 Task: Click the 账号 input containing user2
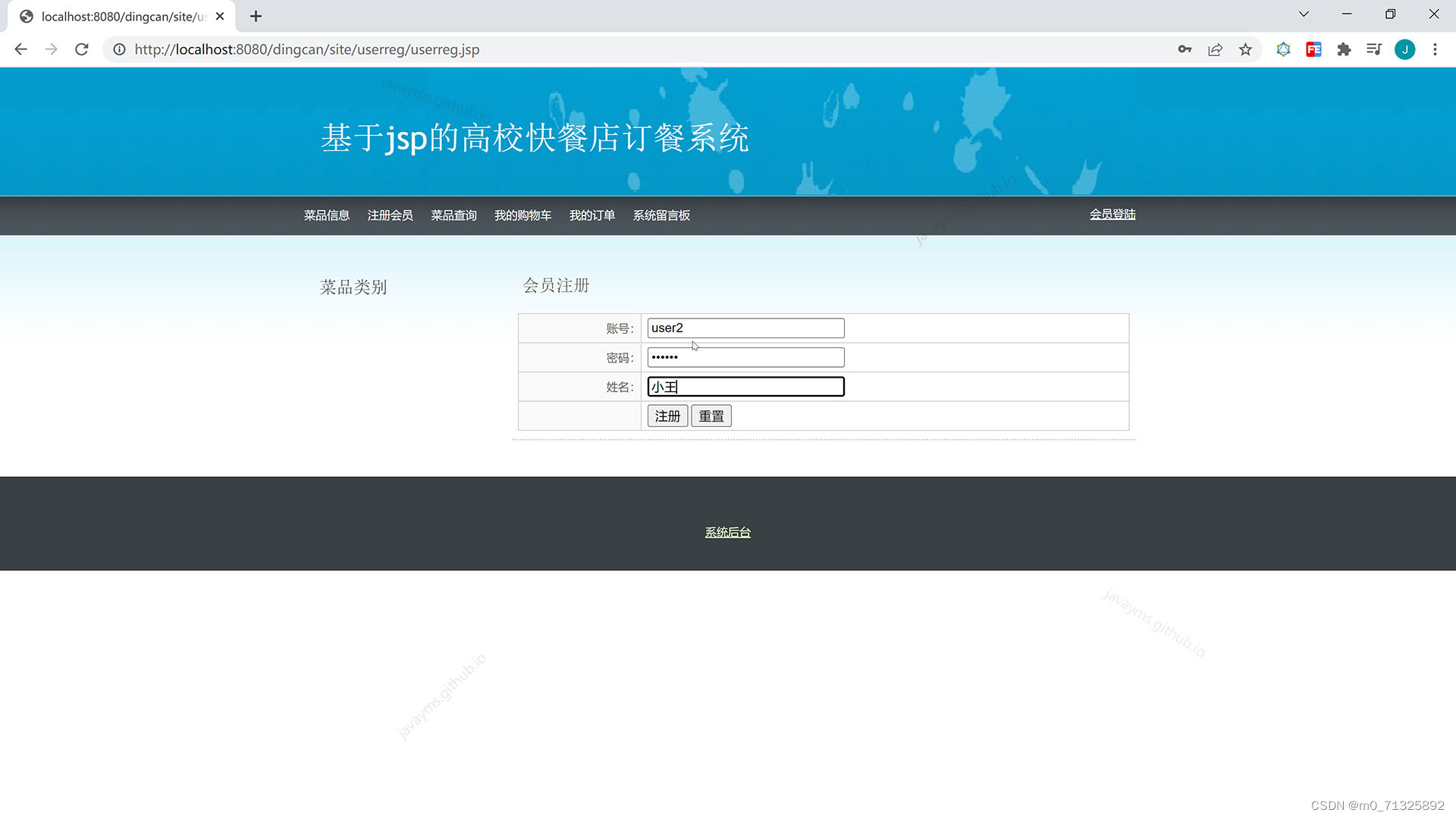(745, 328)
